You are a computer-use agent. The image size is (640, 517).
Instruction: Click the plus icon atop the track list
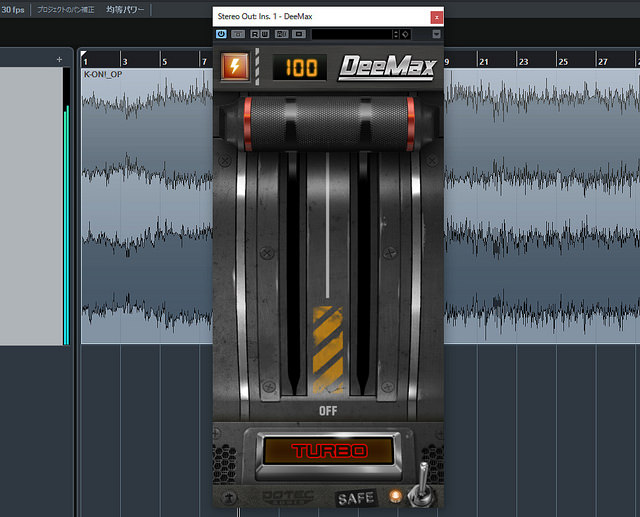(59, 60)
